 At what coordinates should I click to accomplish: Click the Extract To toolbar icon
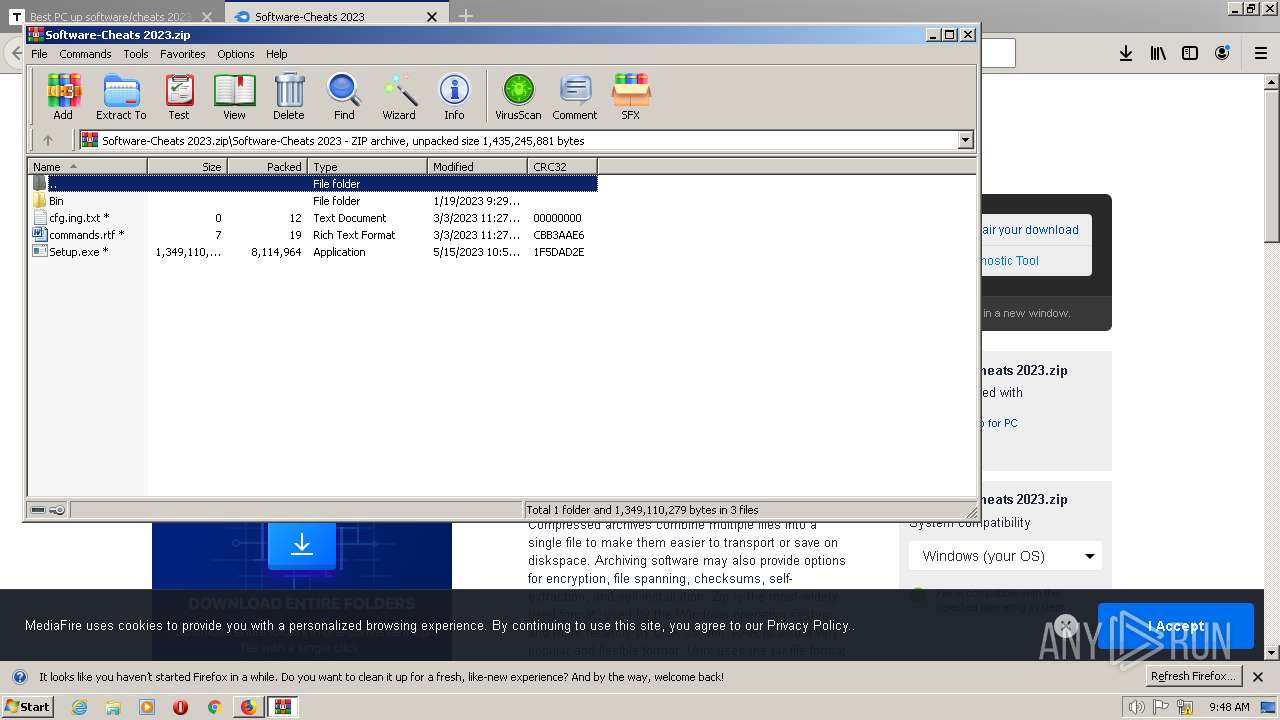coord(121,97)
